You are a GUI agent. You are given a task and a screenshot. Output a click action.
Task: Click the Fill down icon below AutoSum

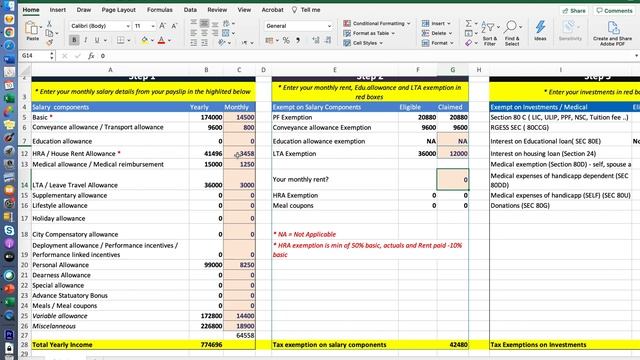click(469, 33)
